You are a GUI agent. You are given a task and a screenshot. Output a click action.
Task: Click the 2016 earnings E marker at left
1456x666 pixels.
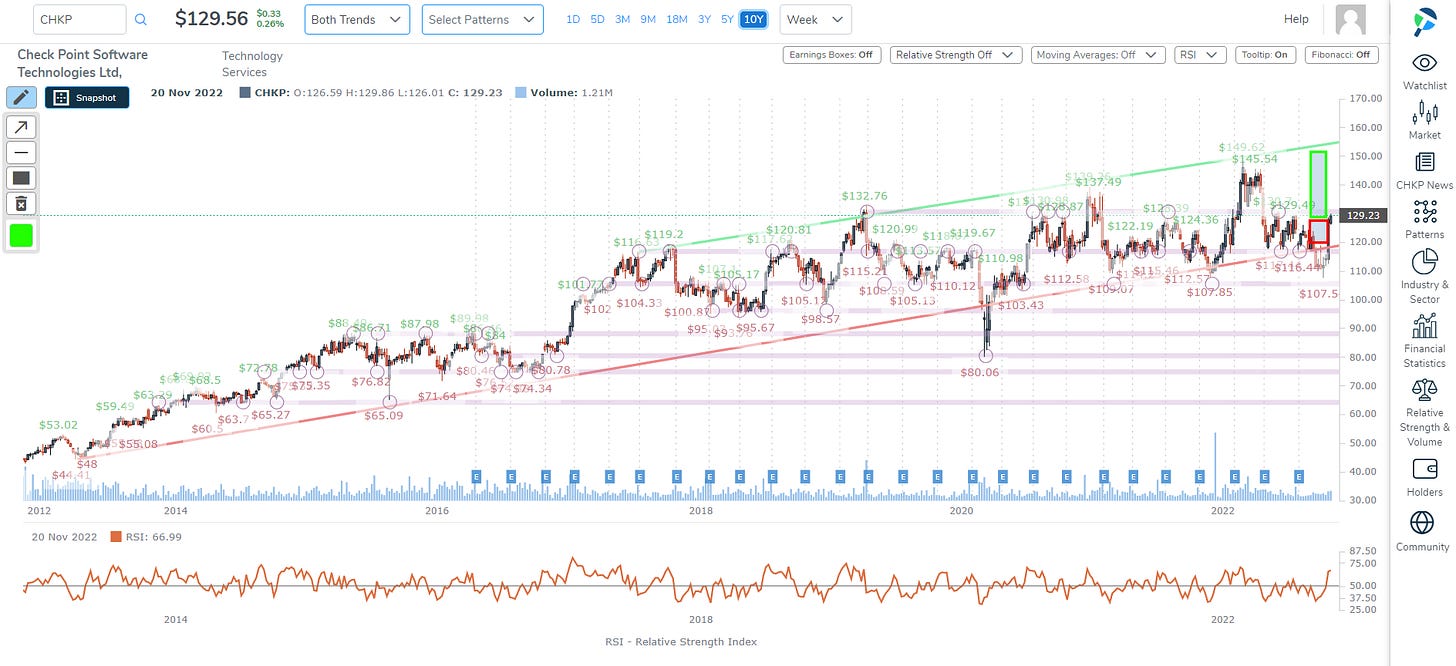click(x=476, y=476)
